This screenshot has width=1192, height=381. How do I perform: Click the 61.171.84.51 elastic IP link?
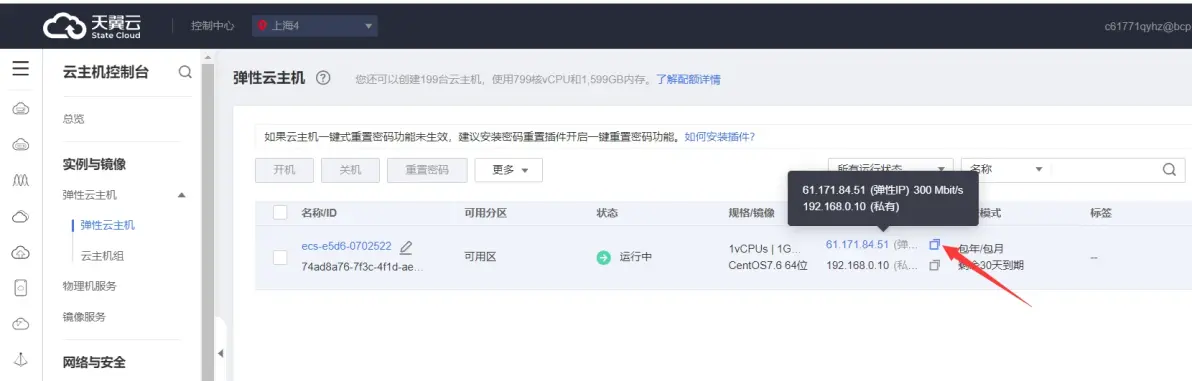pos(857,244)
